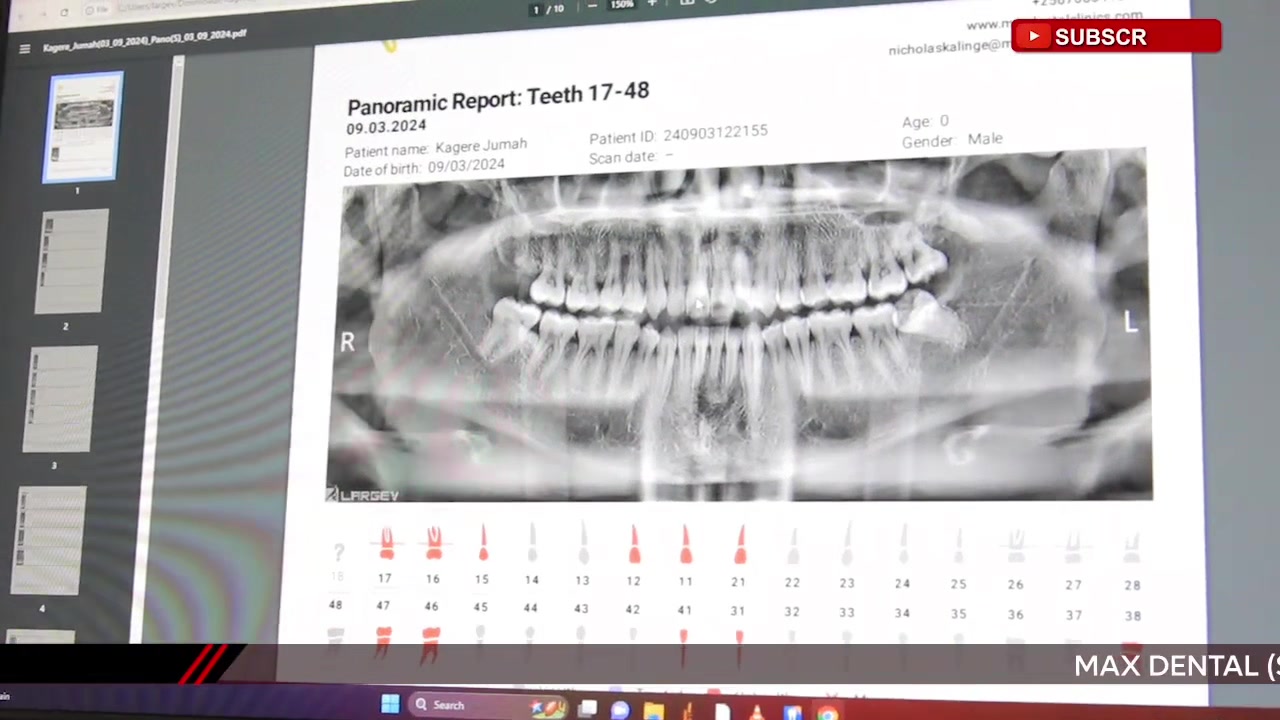1280x720 pixels.
Task: Click tooth number 14 in the chart
Action: [532, 580]
